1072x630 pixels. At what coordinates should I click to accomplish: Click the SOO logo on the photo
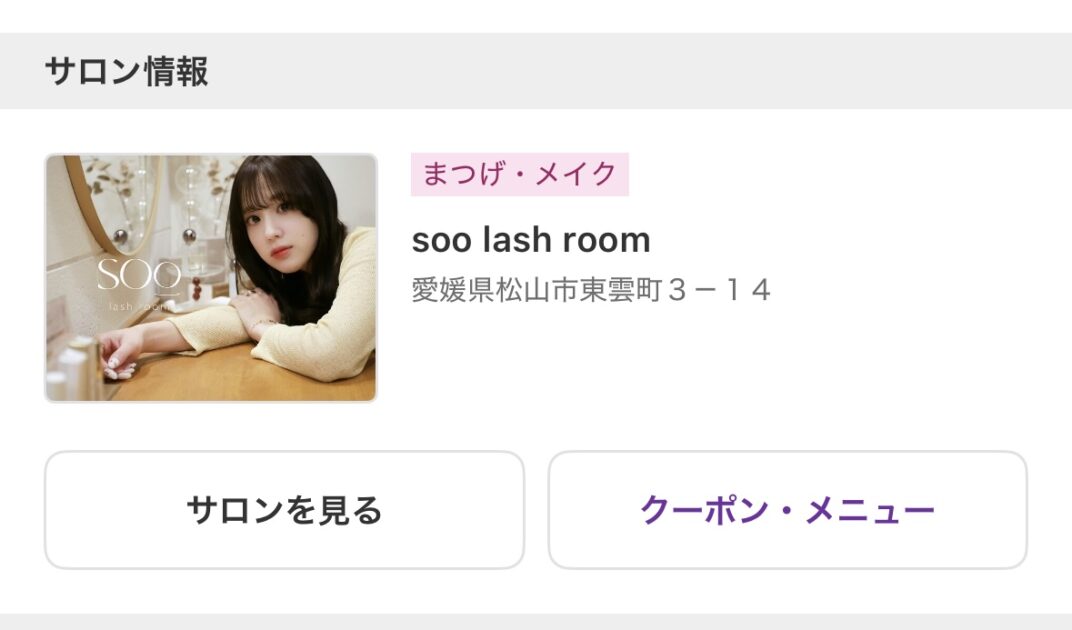(138, 273)
